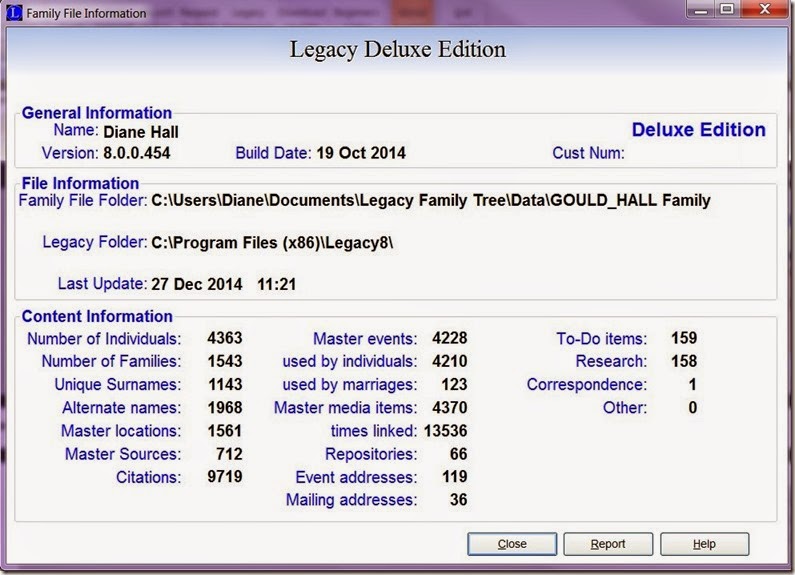Click Master events value 4228
The image size is (795, 575).
(x=450, y=338)
